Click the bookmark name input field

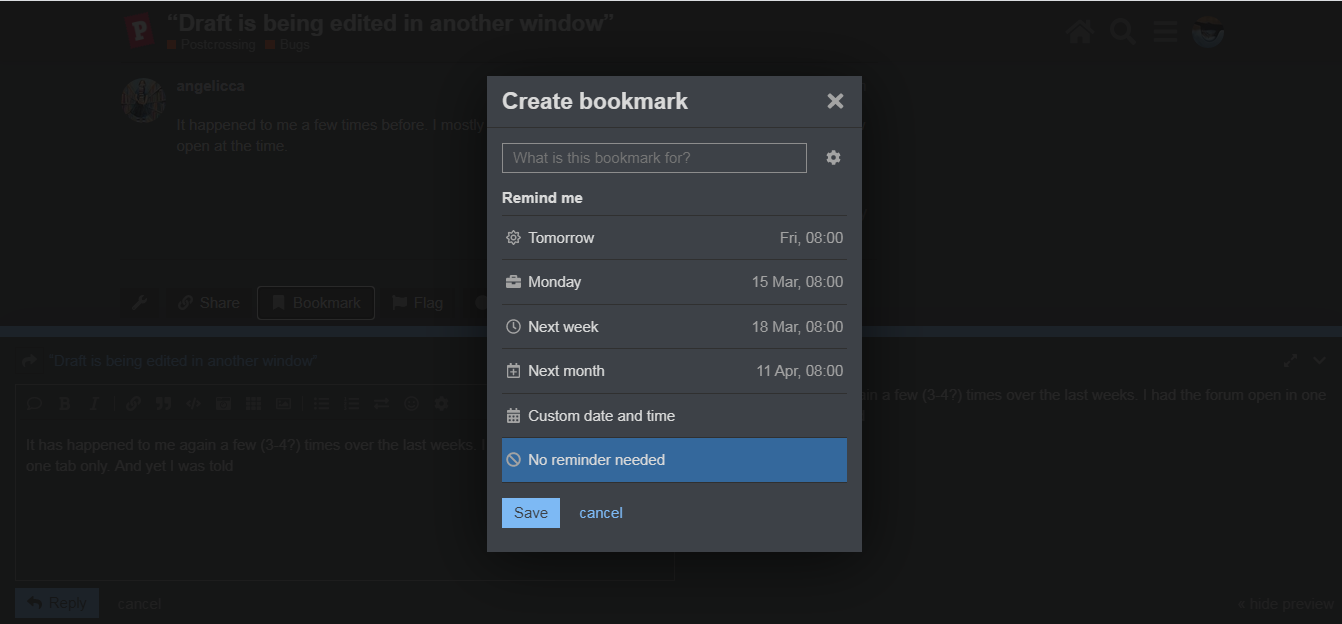(654, 158)
